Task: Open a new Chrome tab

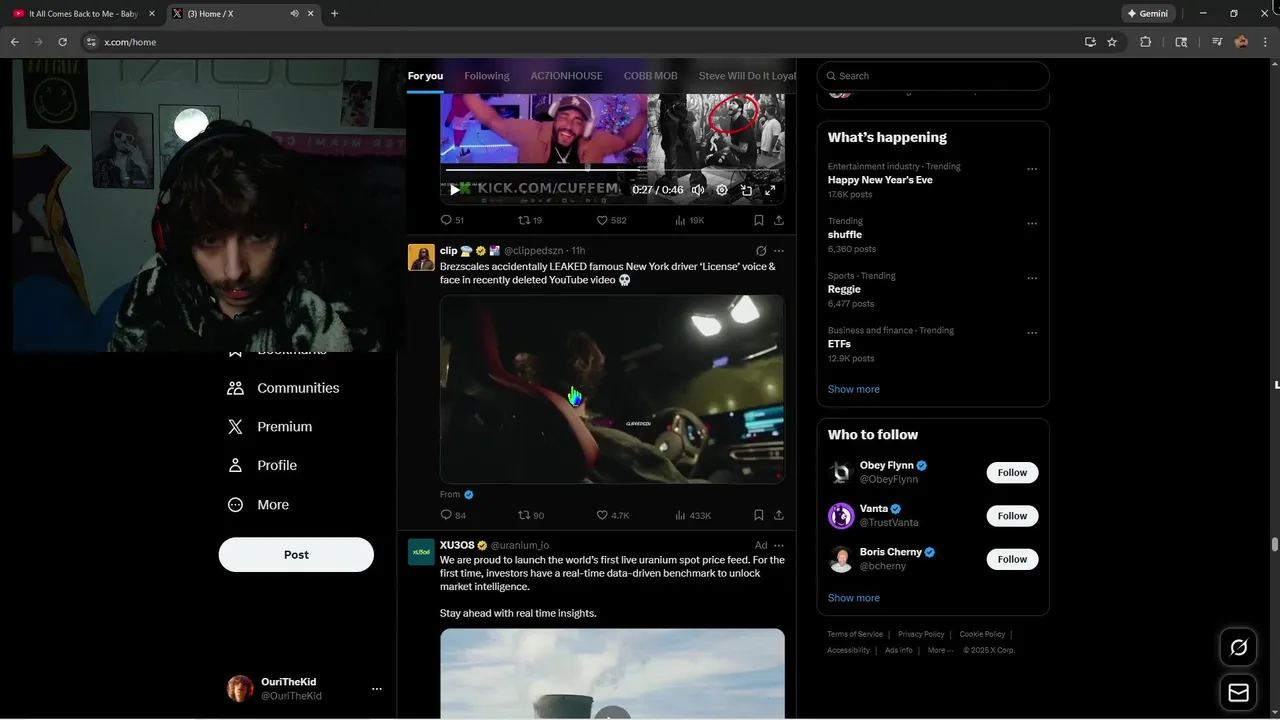Action: pos(334,14)
